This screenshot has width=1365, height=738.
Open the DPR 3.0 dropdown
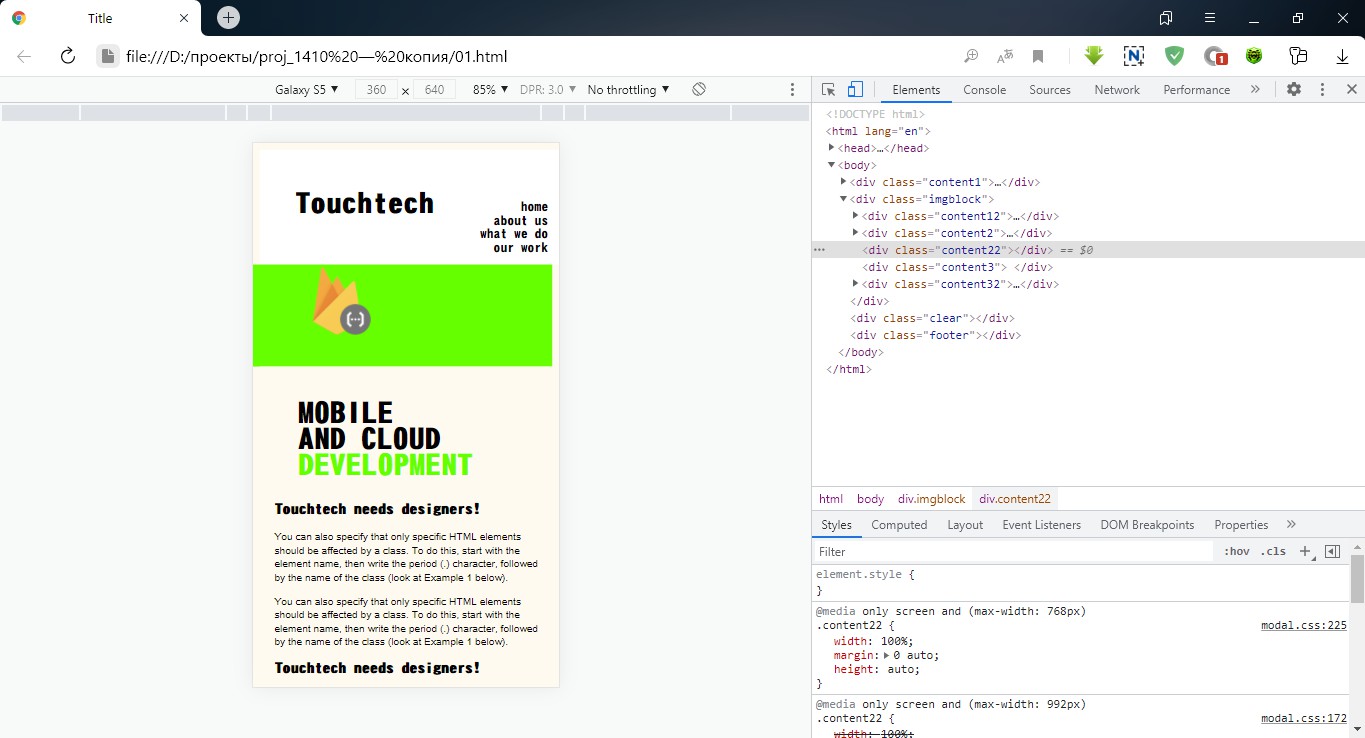(548, 89)
